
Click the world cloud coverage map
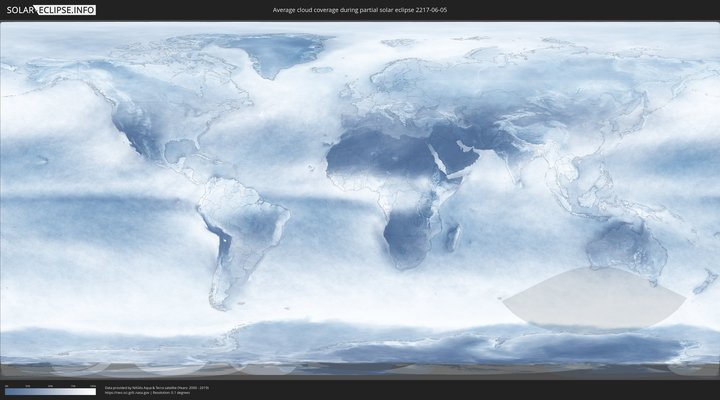point(360,200)
